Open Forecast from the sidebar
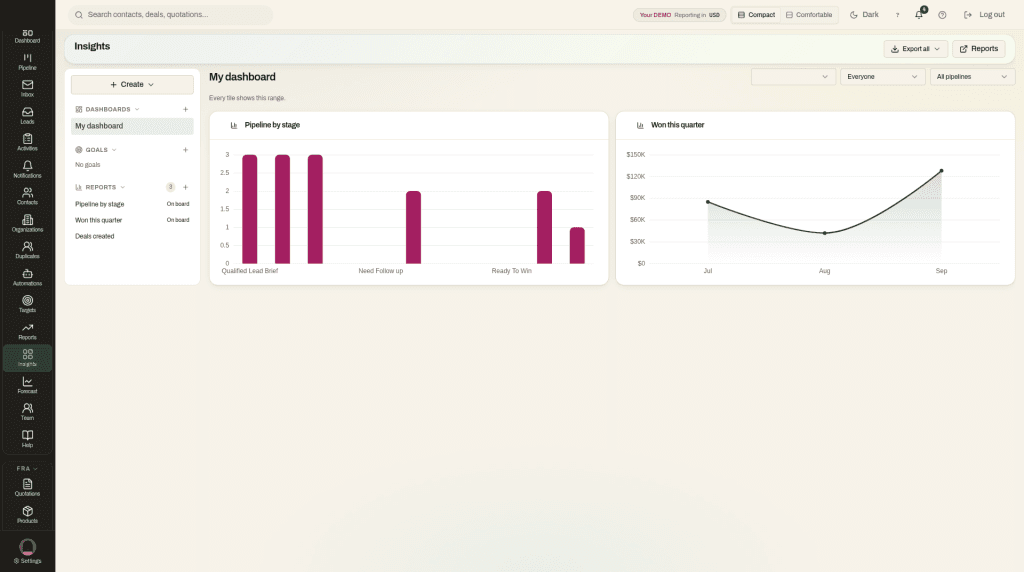1024x572 pixels. [x=27, y=385]
